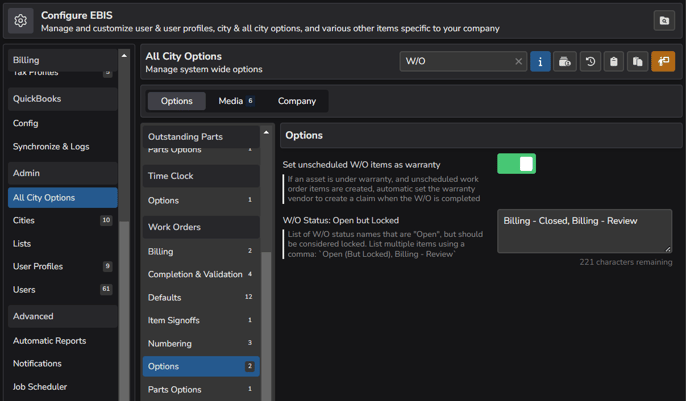Click the Users count badge 61

pos(106,289)
